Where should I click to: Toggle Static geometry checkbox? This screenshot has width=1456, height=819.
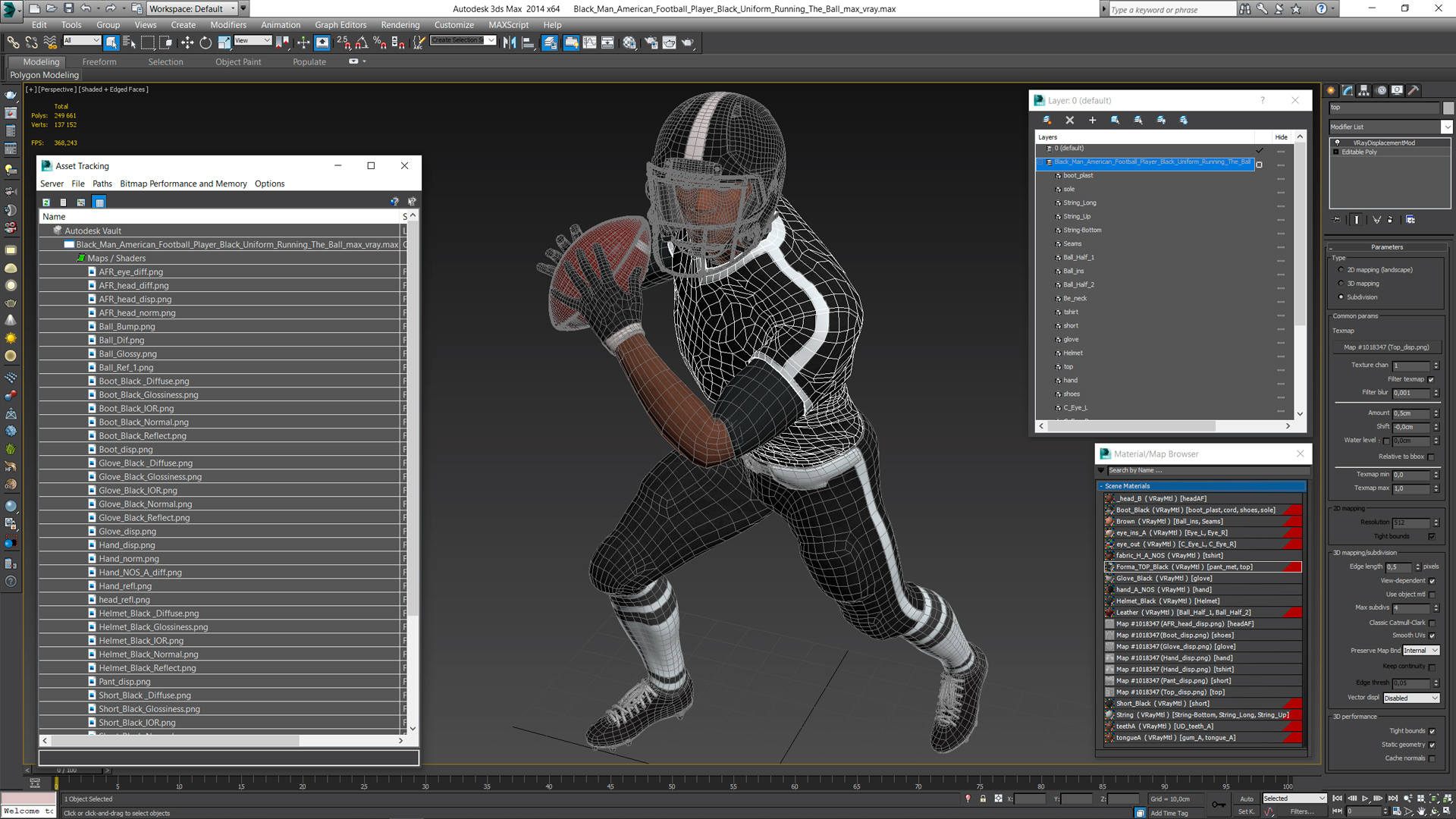pos(1432,745)
